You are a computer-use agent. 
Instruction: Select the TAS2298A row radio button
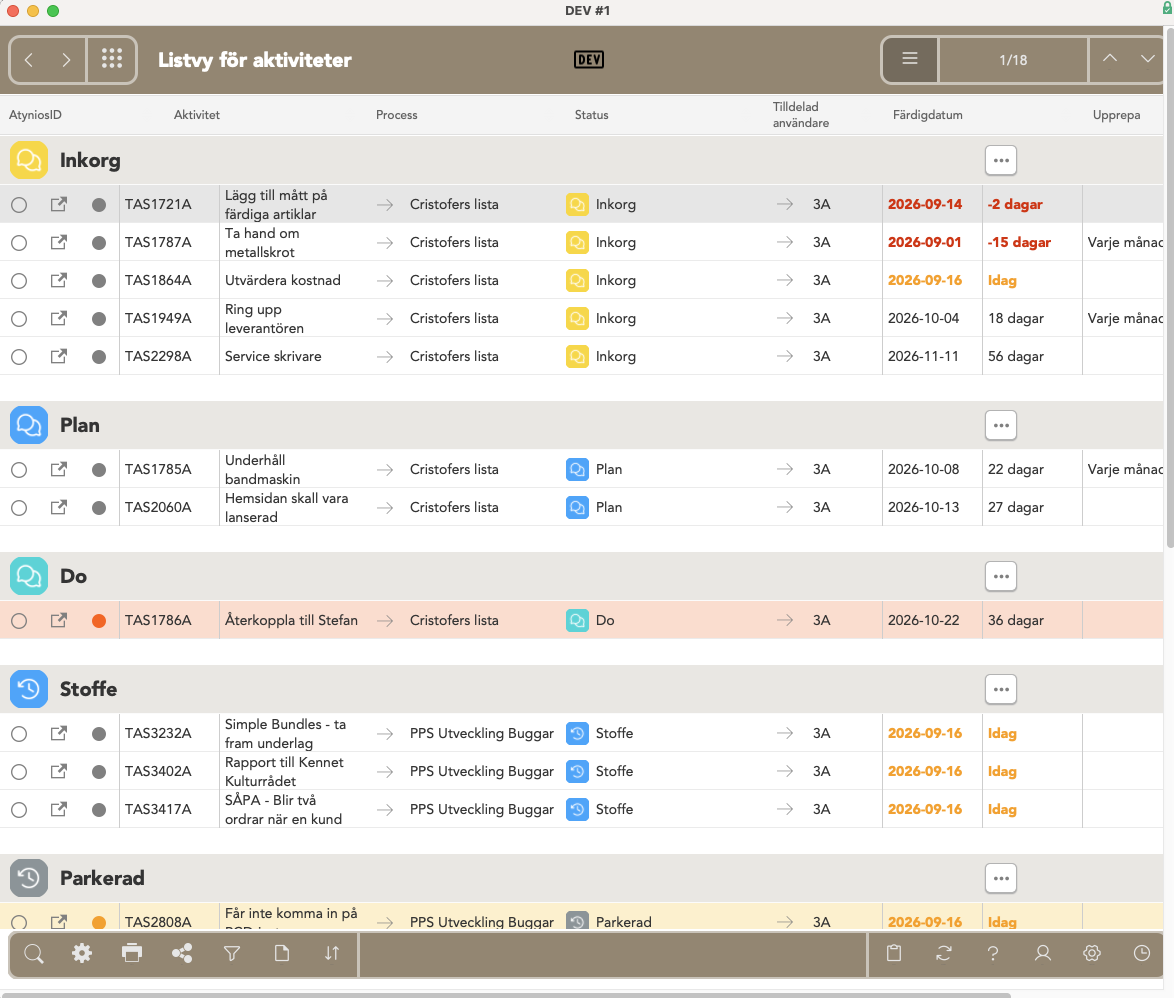tap(19, 357)
